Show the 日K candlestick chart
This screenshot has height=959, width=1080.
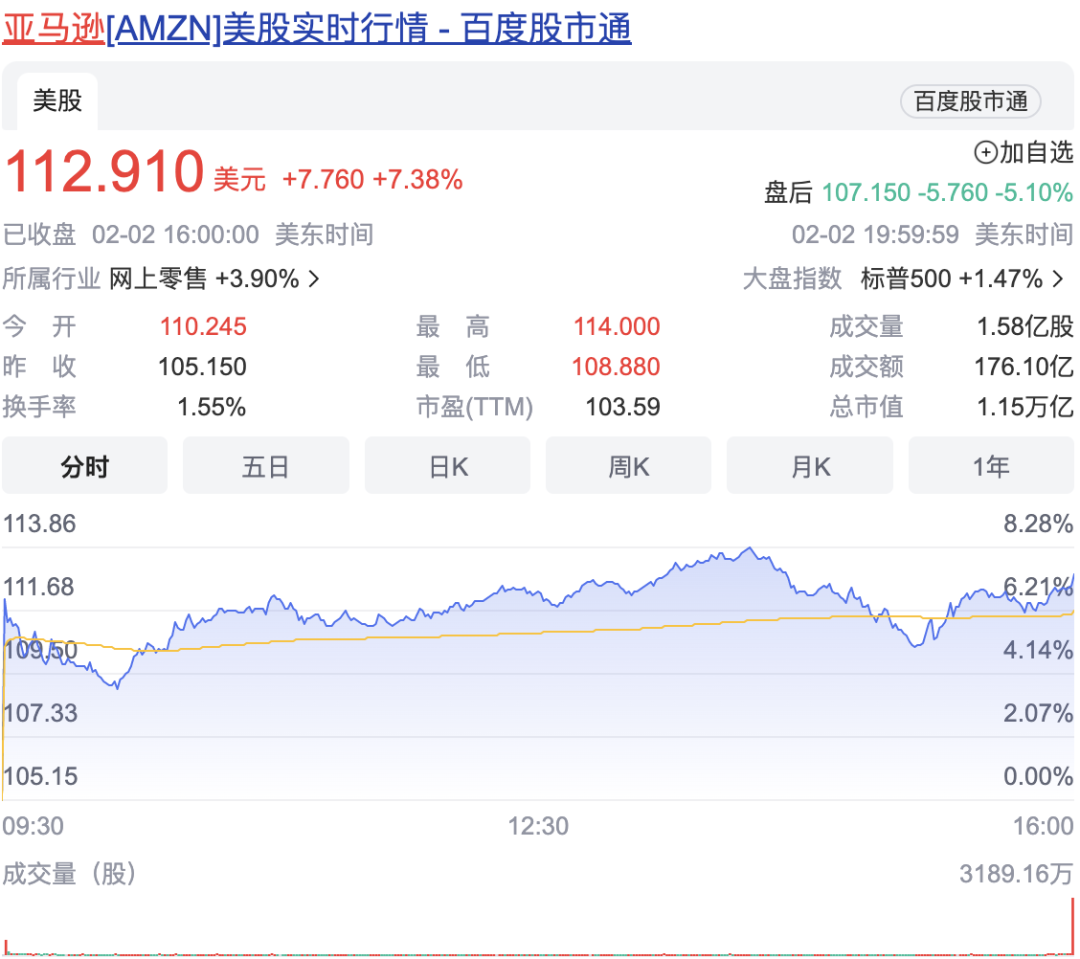pyautogui.click(x=447, y=466)
